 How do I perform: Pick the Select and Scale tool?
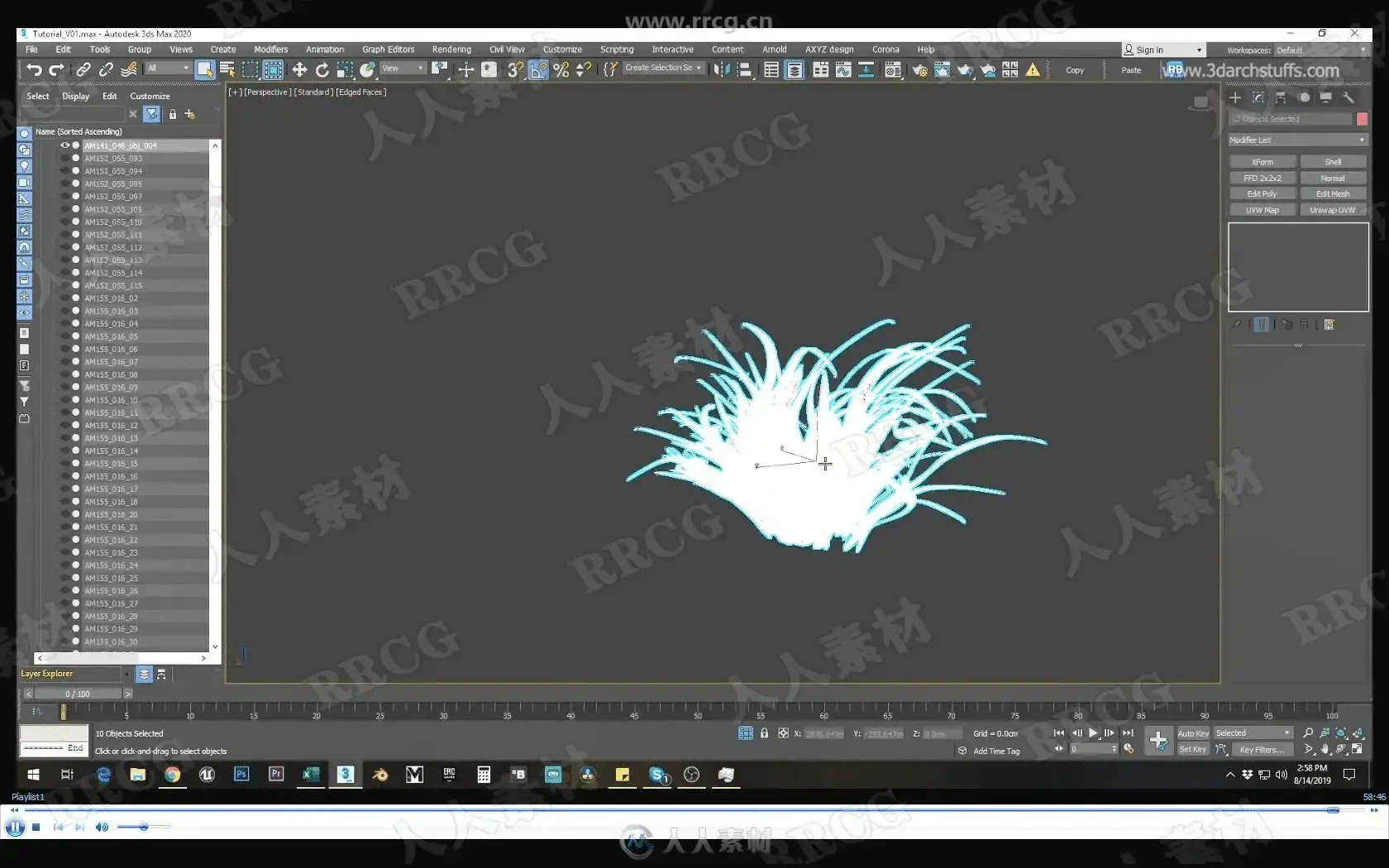[x=345, y=70]
